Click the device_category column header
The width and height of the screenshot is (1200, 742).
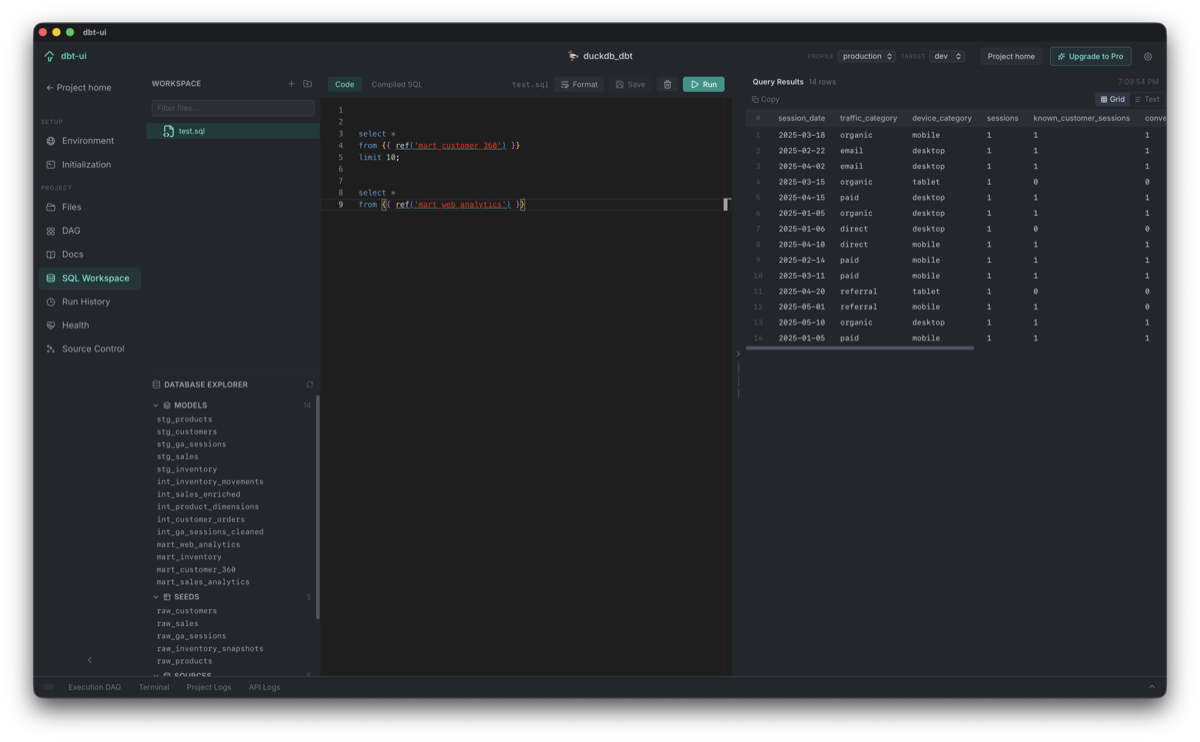click(941, 118)
